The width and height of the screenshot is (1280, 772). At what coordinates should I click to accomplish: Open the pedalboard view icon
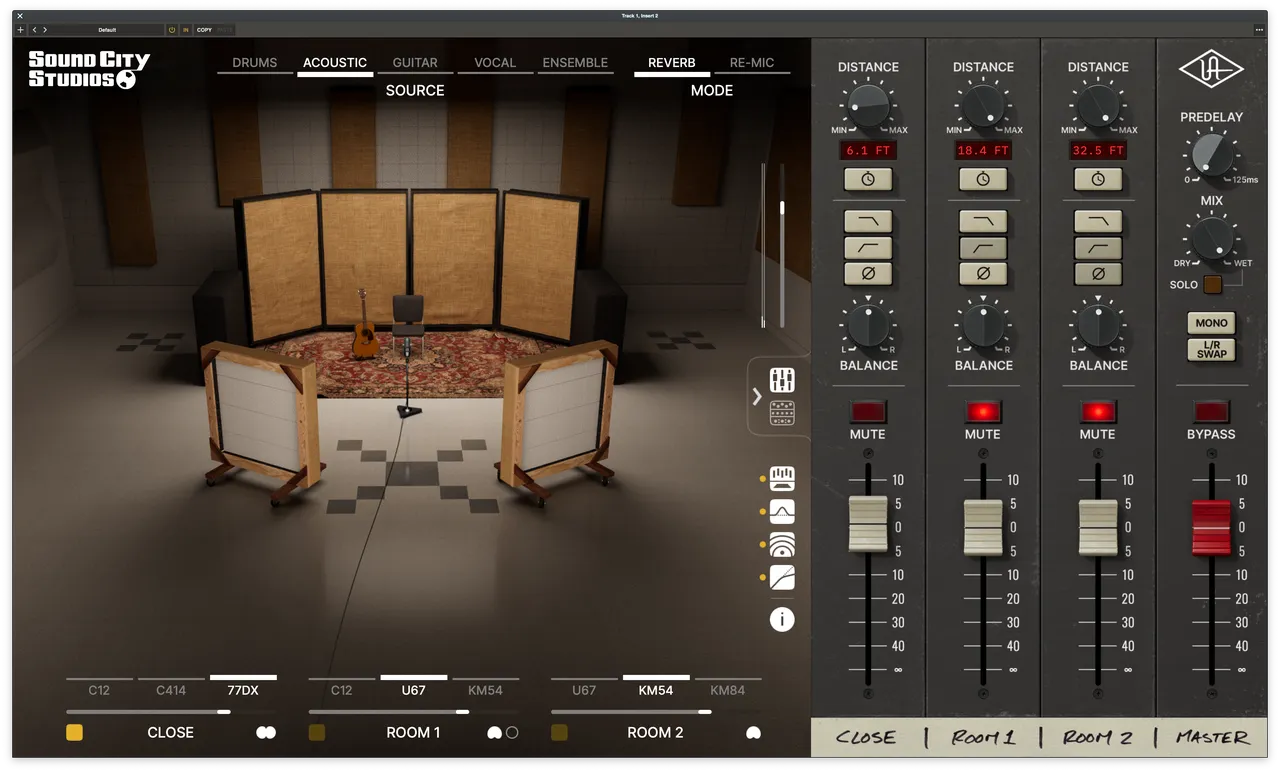(x=781, y=413)
